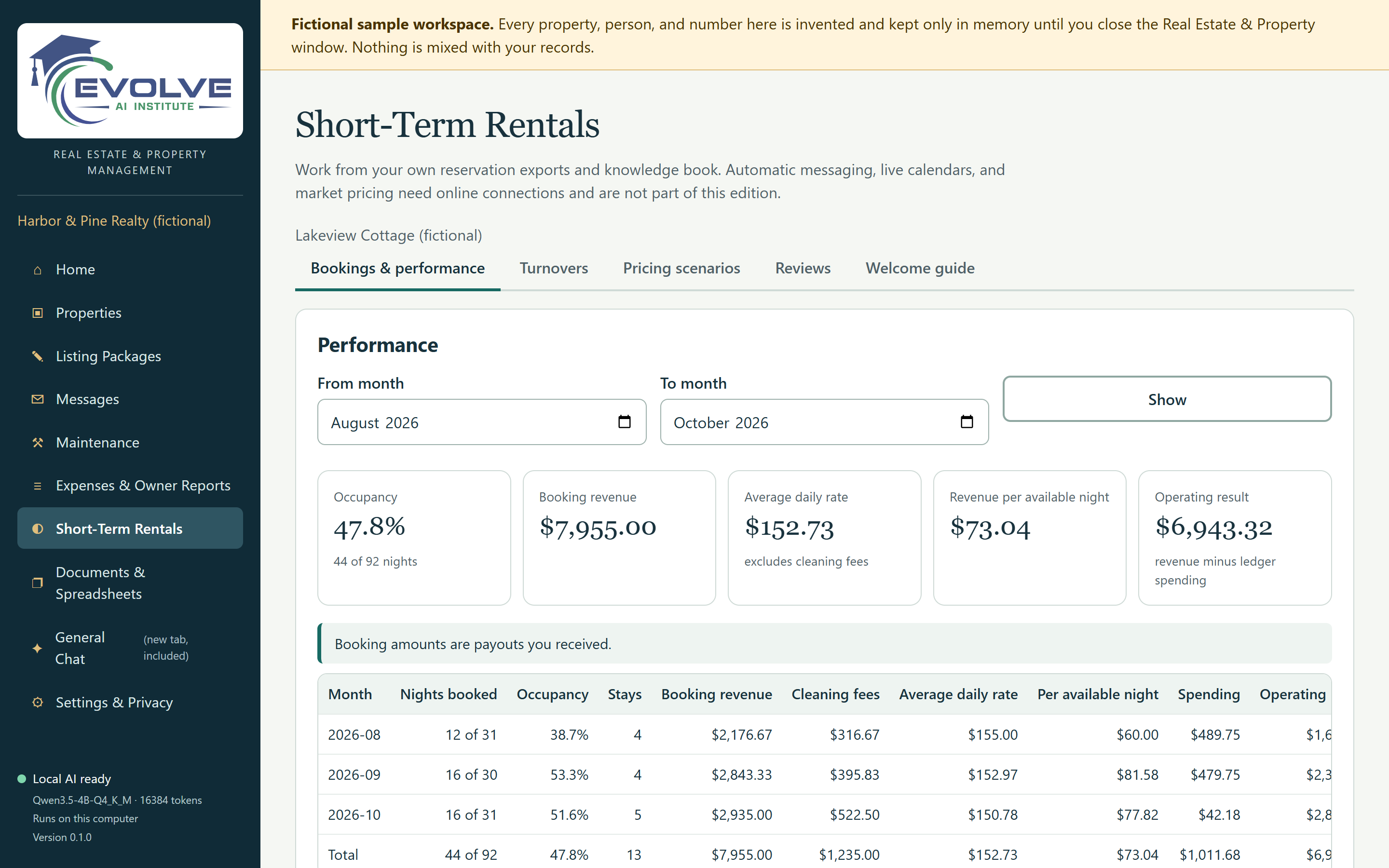The width and height of the screenshot is (1389, 868).
Task: Open calendar picker in From month field
Action: [624, 422]
